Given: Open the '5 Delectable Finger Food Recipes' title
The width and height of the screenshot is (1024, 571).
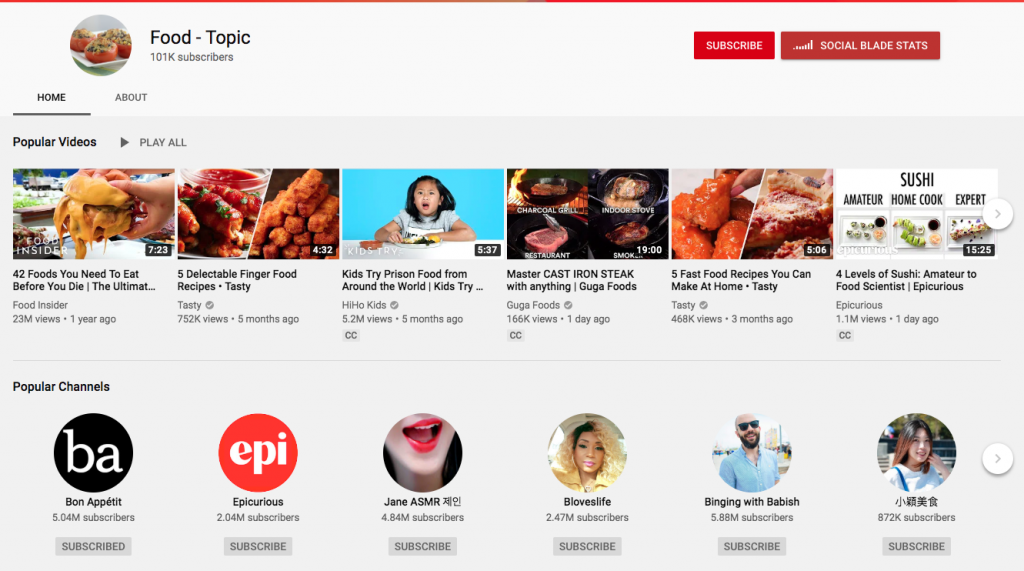Looking at the screenshot, I should pos(237,280).
